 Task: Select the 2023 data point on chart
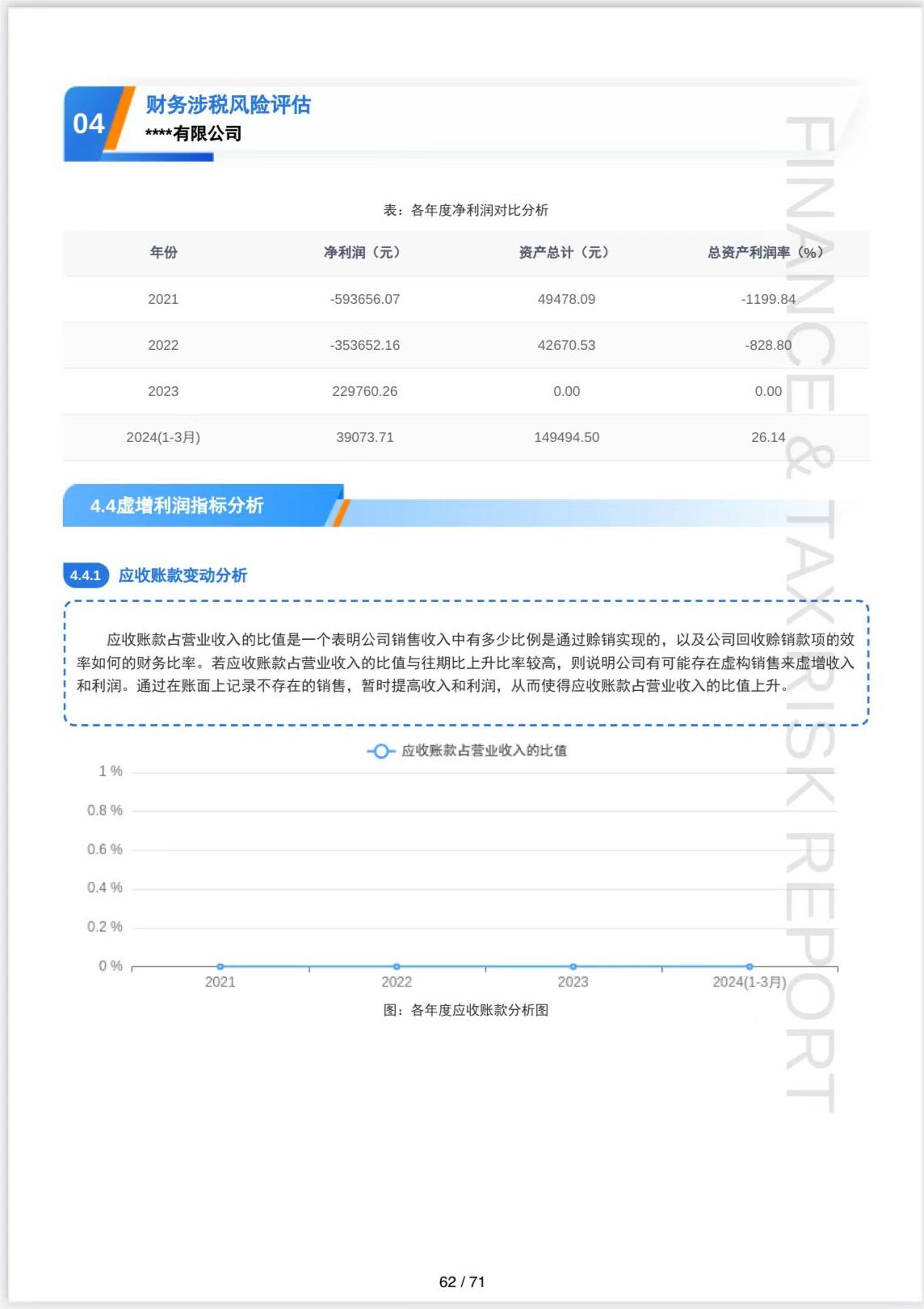point(573,966)
